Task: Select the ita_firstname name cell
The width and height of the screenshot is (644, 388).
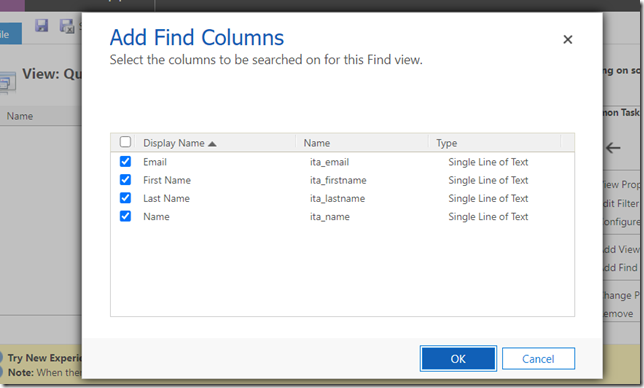Action: click(x=338, y=180)
